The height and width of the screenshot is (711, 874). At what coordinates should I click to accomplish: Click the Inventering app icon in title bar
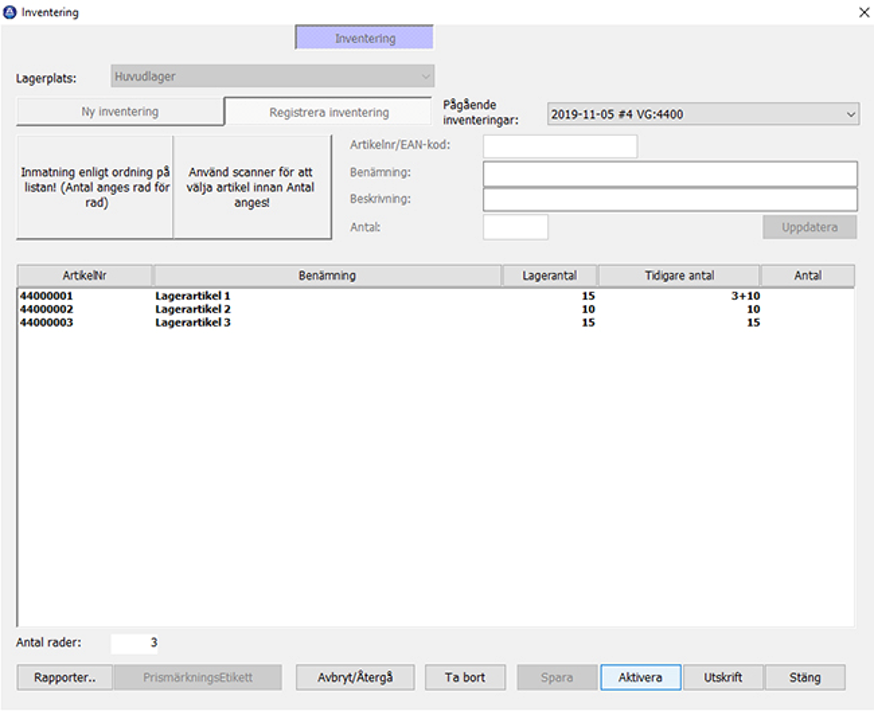pos(9,12)
